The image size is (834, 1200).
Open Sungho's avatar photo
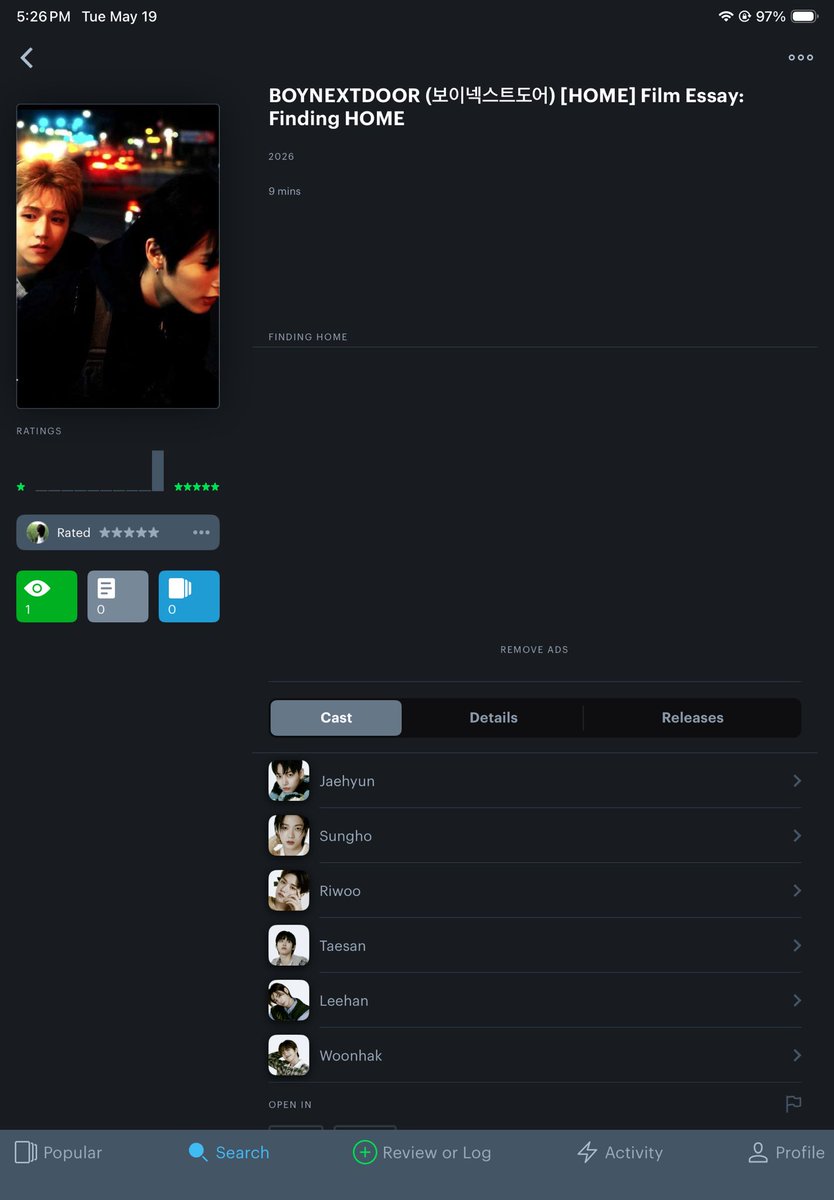point(289,836)
